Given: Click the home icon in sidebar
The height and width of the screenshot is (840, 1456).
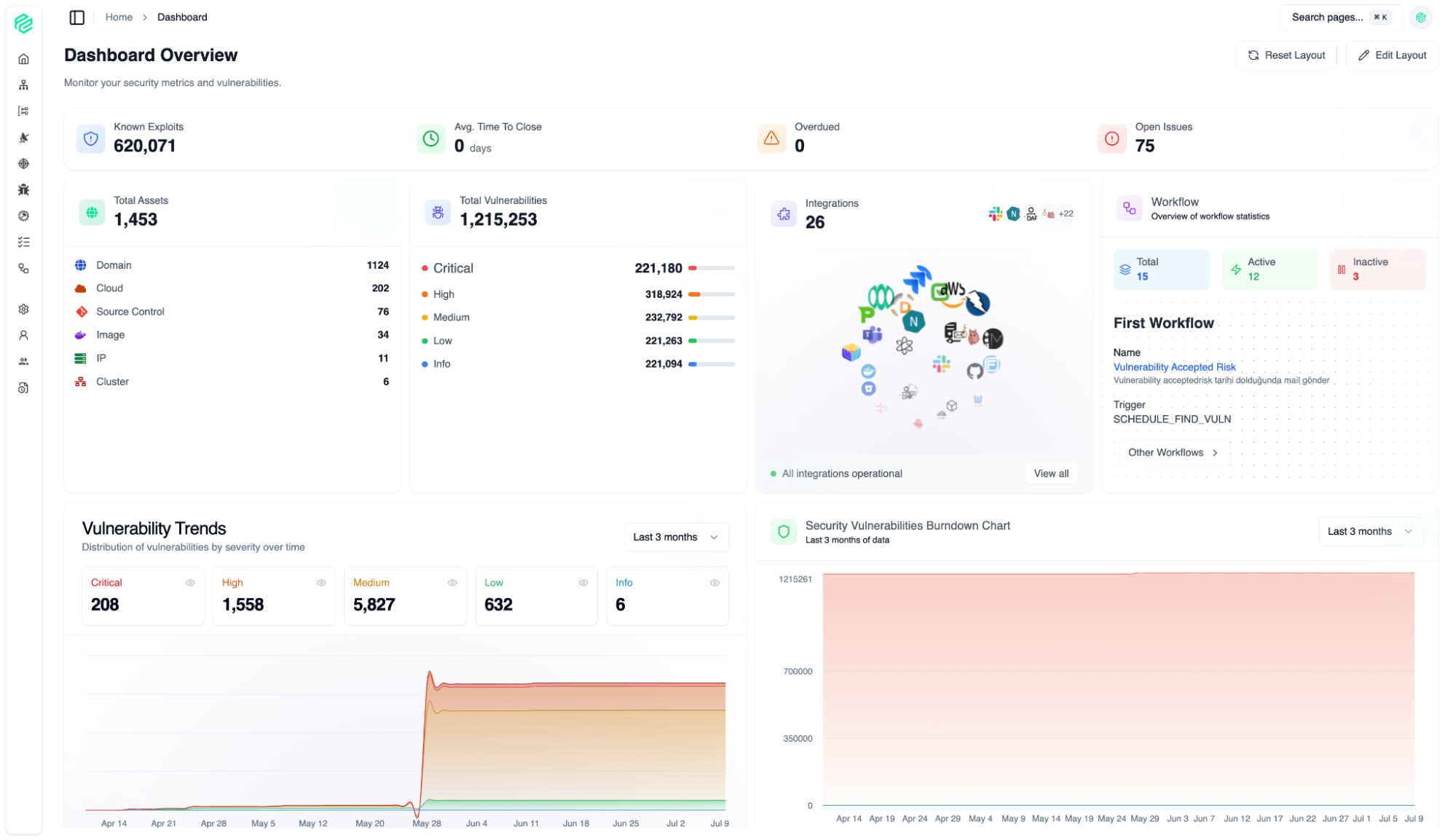Looking at the screenshot, I should coord(23,59).
